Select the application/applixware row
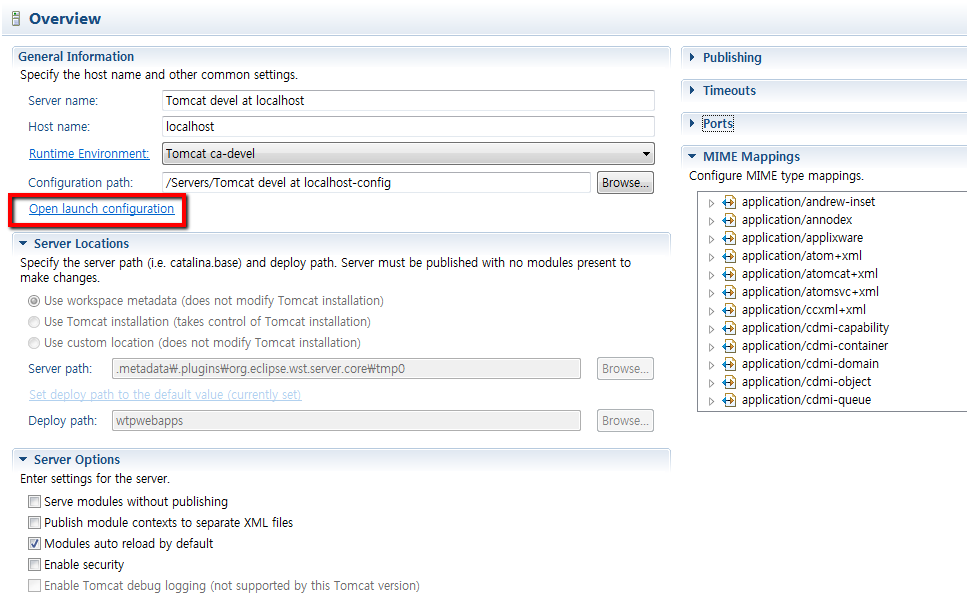 [802, 238]
